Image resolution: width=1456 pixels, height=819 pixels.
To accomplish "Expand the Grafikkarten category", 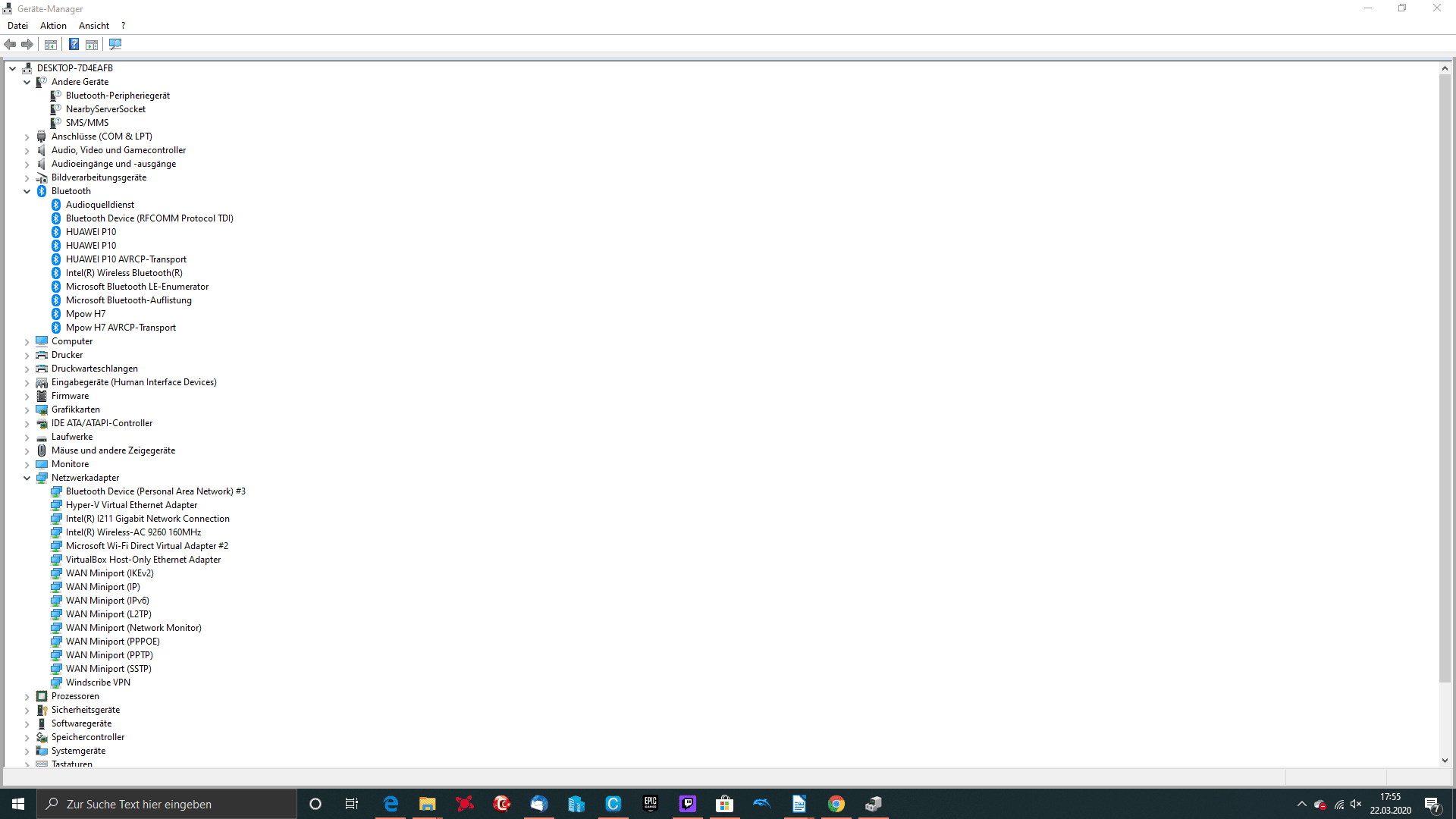I will [27, 410].
